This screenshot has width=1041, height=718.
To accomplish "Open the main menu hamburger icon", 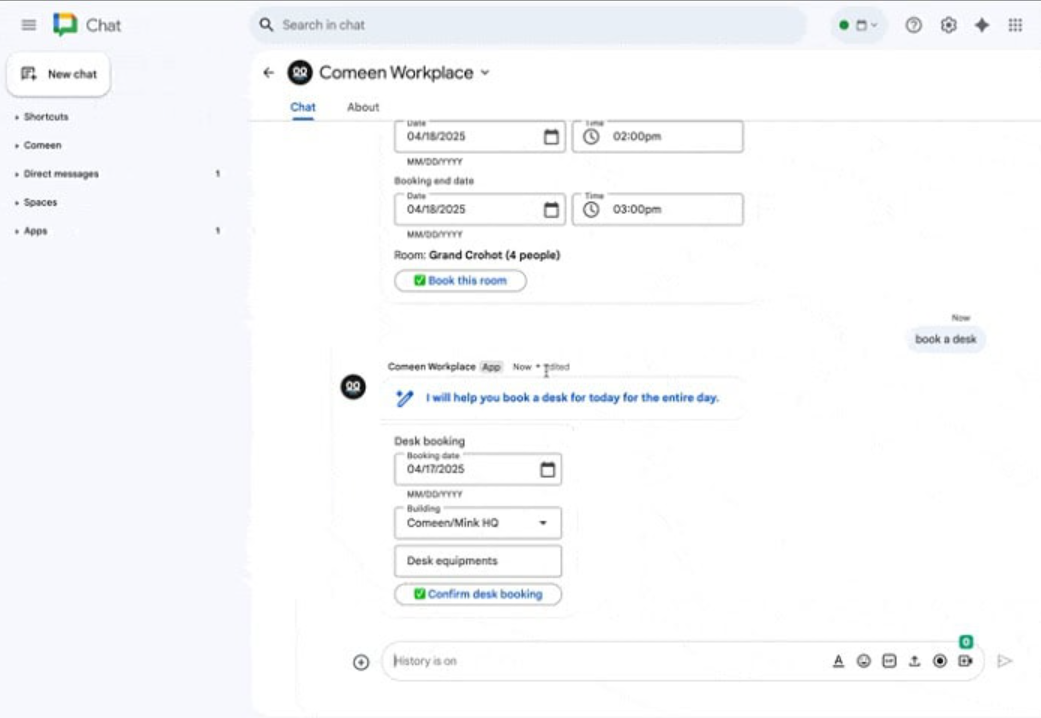I will (x=29, y=25).
